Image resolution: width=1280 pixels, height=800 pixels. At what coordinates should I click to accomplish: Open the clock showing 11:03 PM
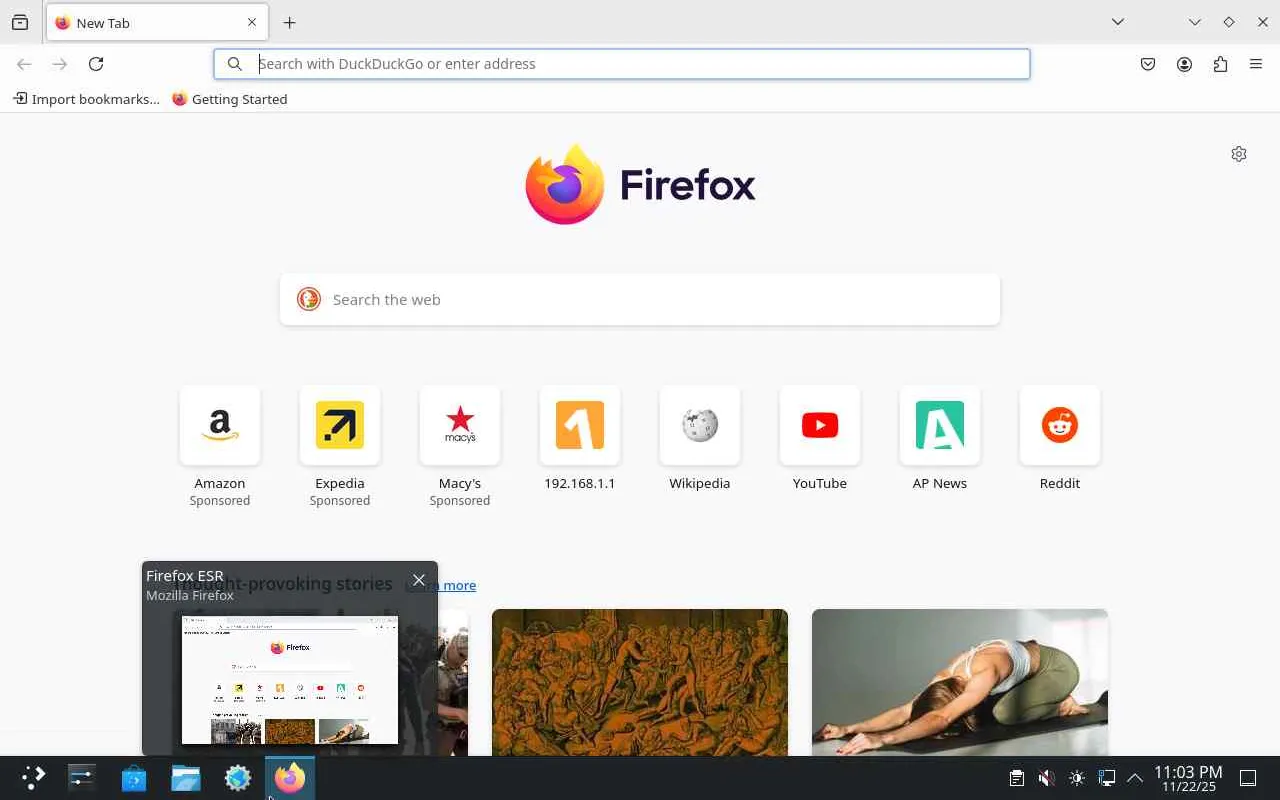pos(1188,778)
